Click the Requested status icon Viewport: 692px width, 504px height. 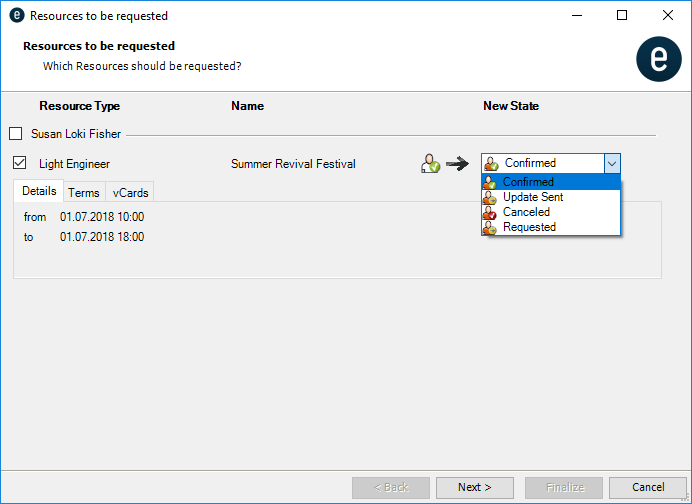[490, 227]
